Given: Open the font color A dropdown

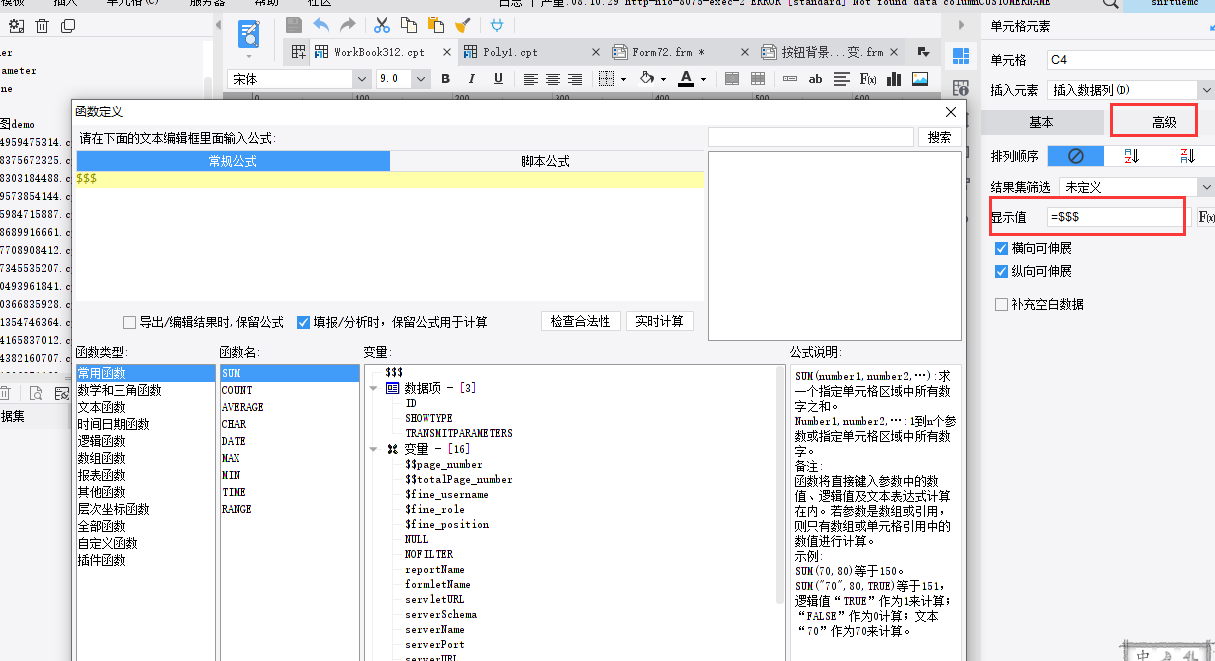Looking at the screenshot, I should point(703,79).
